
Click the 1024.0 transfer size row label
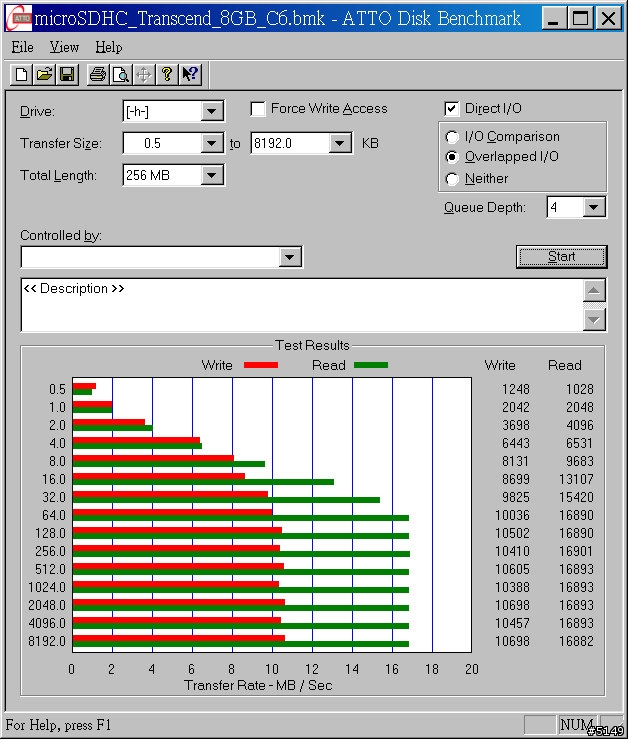point(47,587)
